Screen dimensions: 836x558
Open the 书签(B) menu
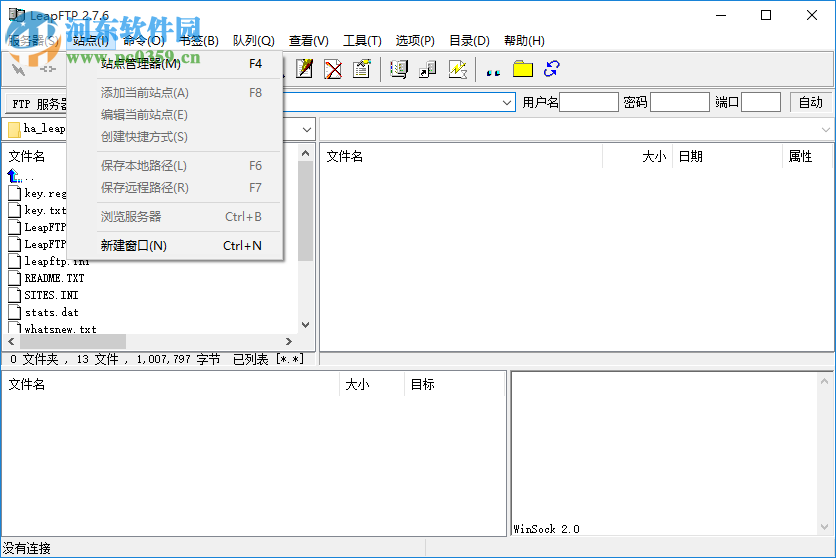199,41
